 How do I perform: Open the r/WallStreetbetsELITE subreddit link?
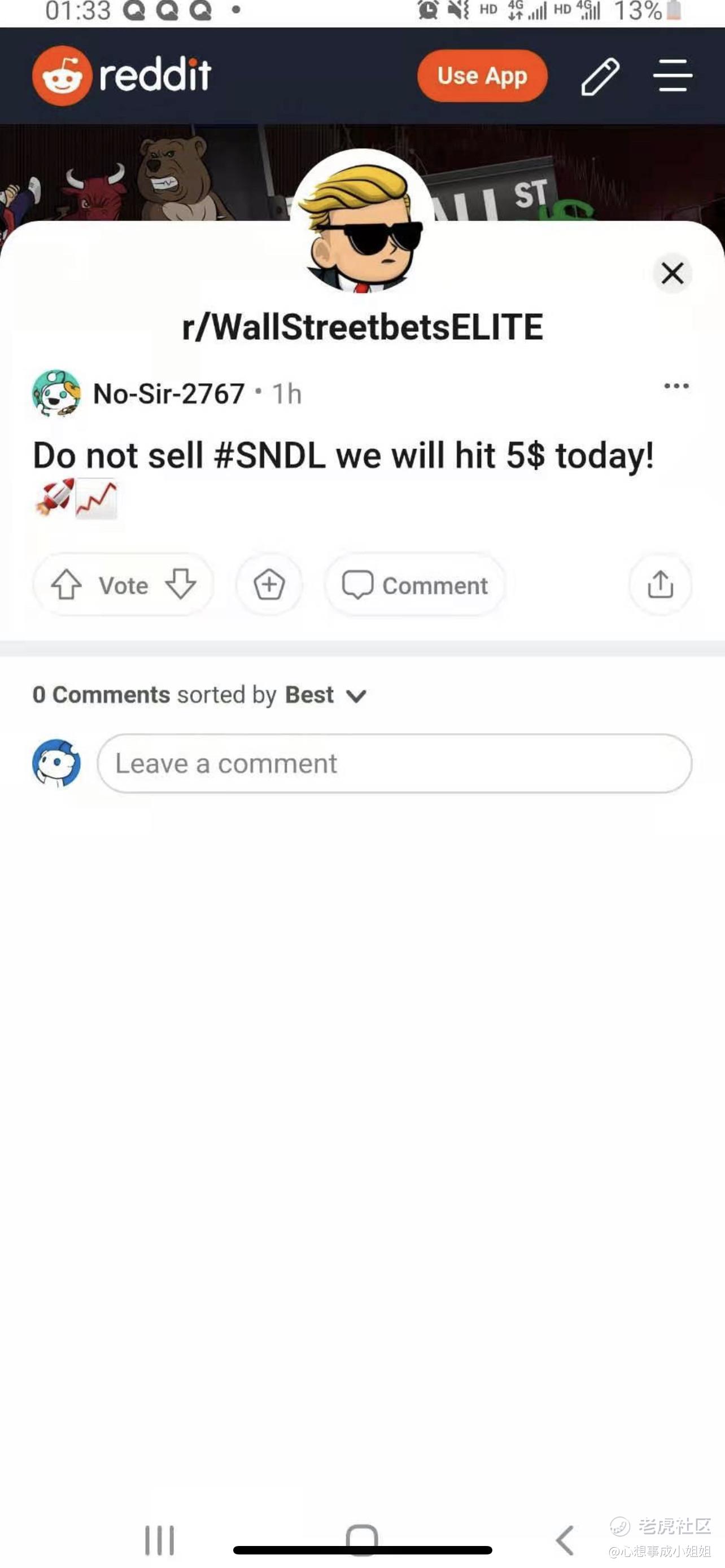click(362, 327)
